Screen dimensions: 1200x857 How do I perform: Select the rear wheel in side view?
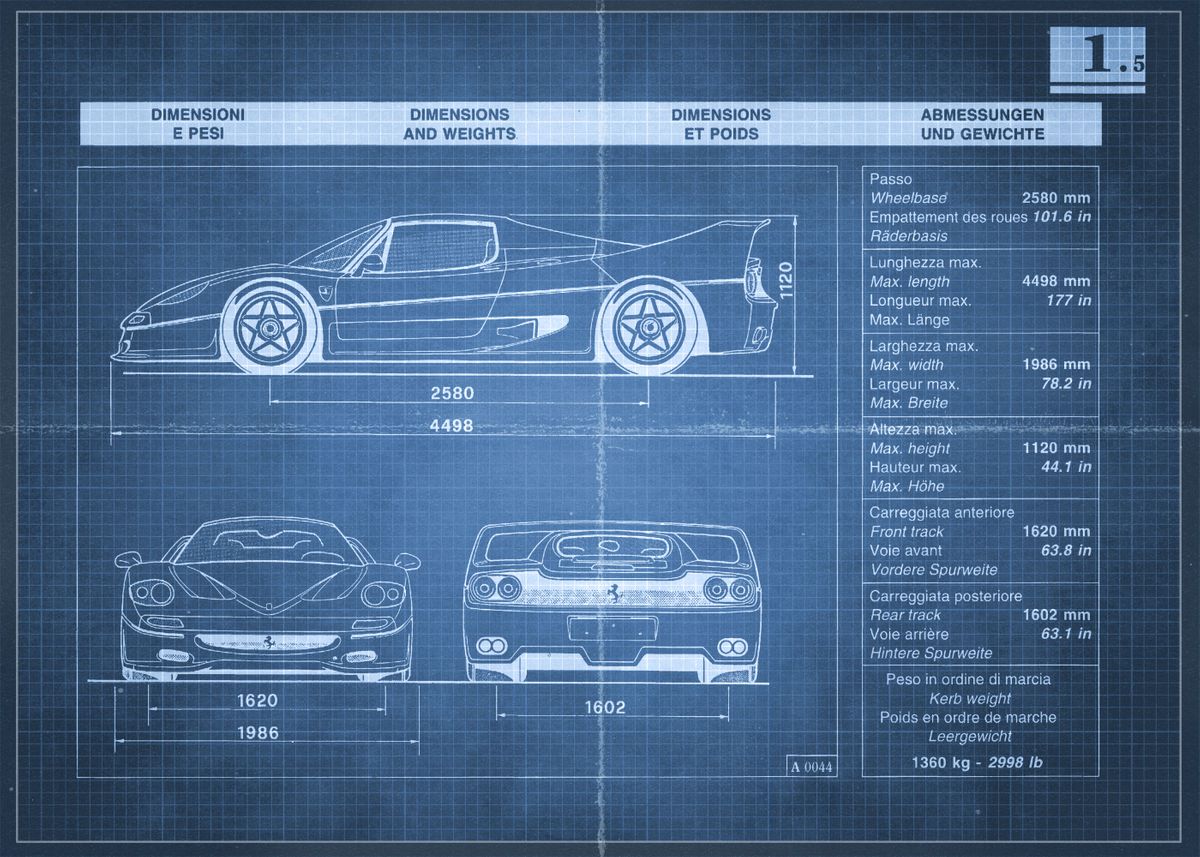[648, 325]
